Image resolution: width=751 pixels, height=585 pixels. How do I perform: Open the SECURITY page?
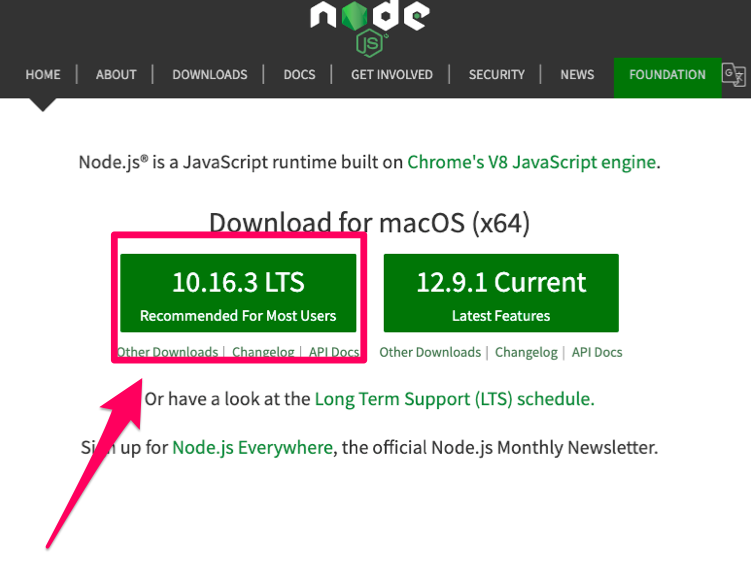coord(497,75)
